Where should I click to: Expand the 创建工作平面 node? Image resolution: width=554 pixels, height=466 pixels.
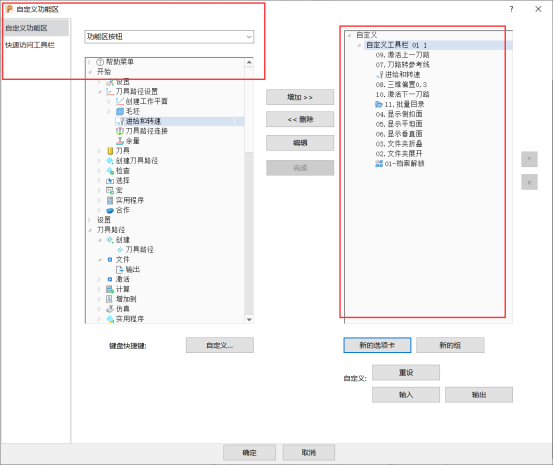pos(110,102)
